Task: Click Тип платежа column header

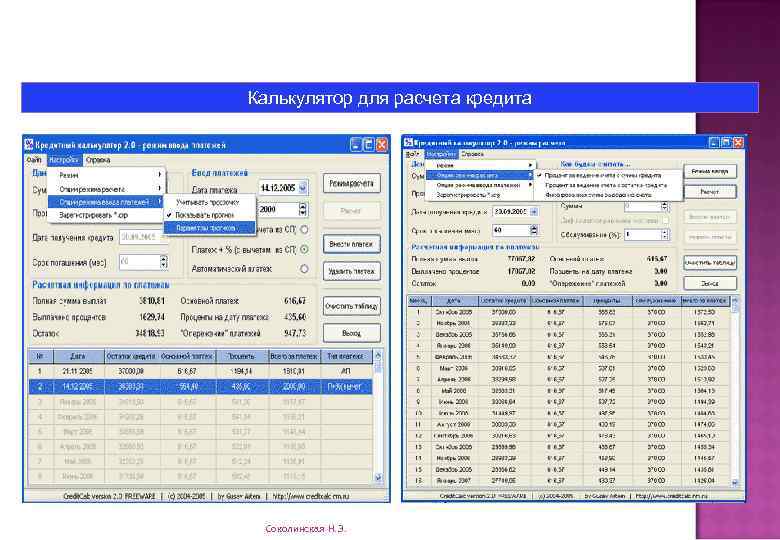Action: pos(346,356)
